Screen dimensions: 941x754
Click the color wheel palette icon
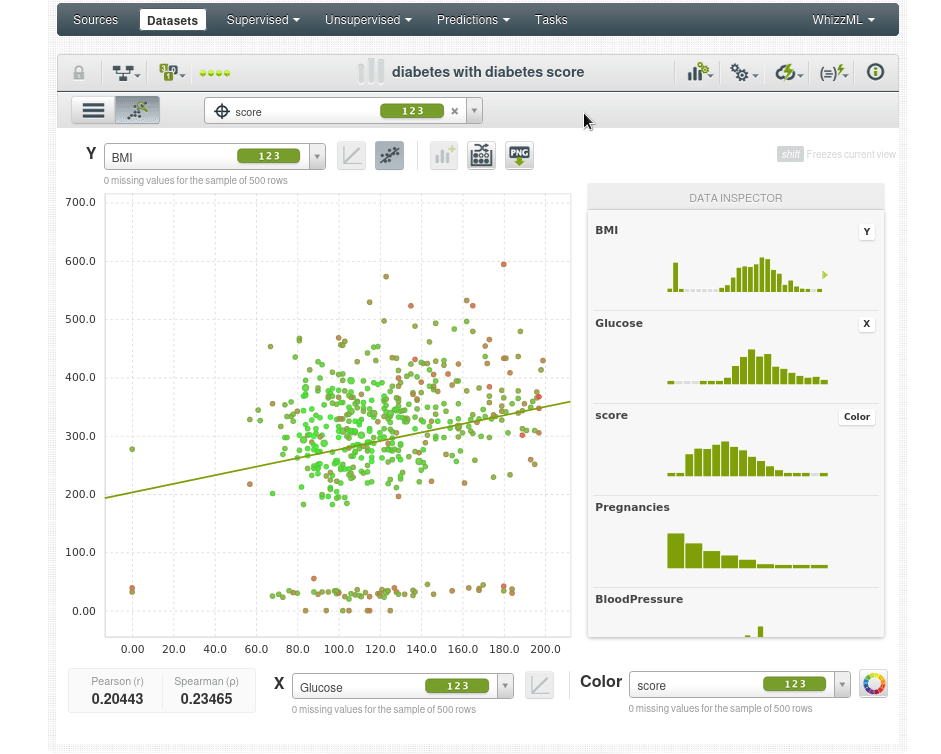pyautogui.click(x=873, y=684)
